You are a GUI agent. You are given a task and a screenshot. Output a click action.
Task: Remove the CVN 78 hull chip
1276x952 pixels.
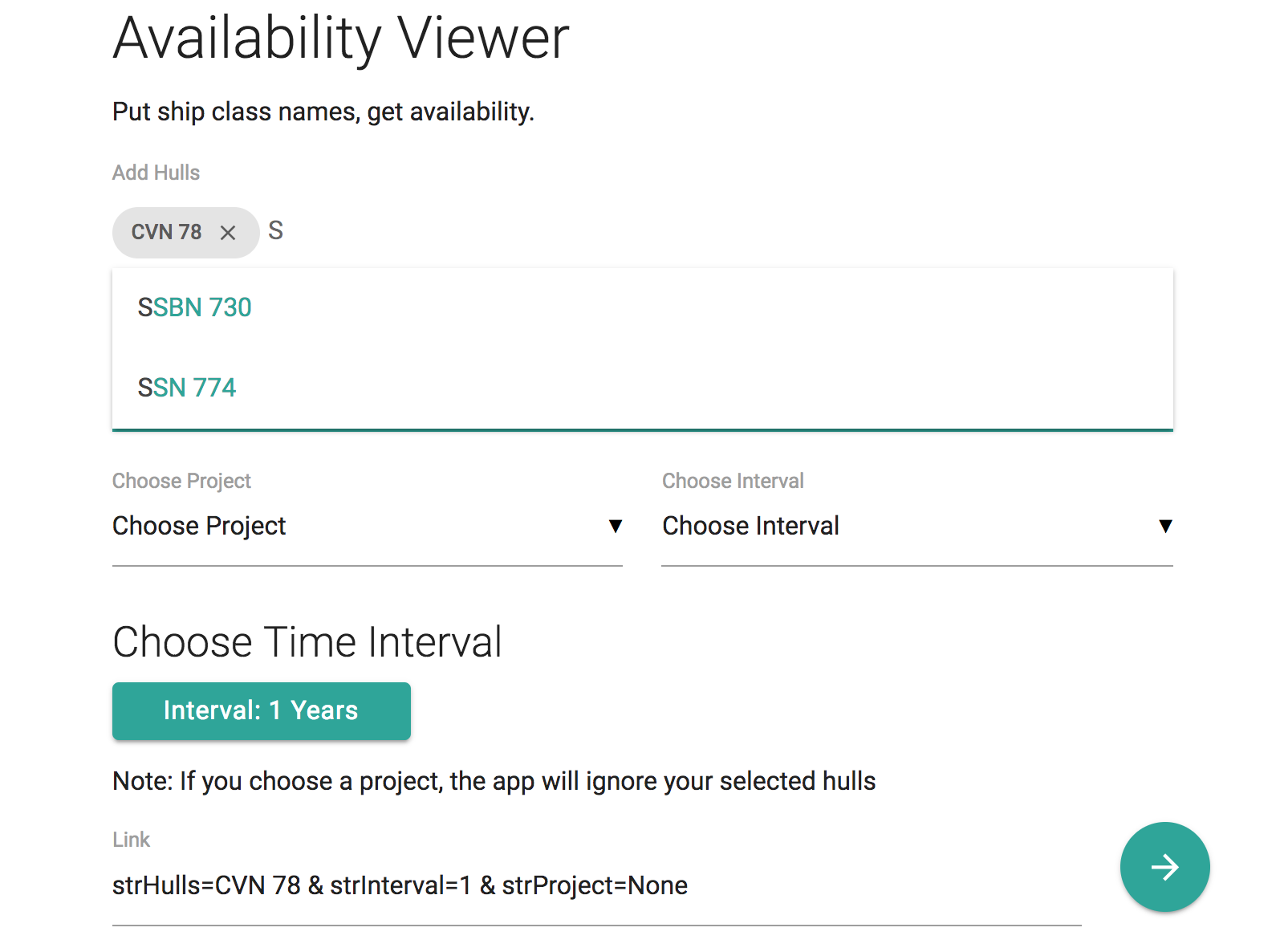point(228,233)
